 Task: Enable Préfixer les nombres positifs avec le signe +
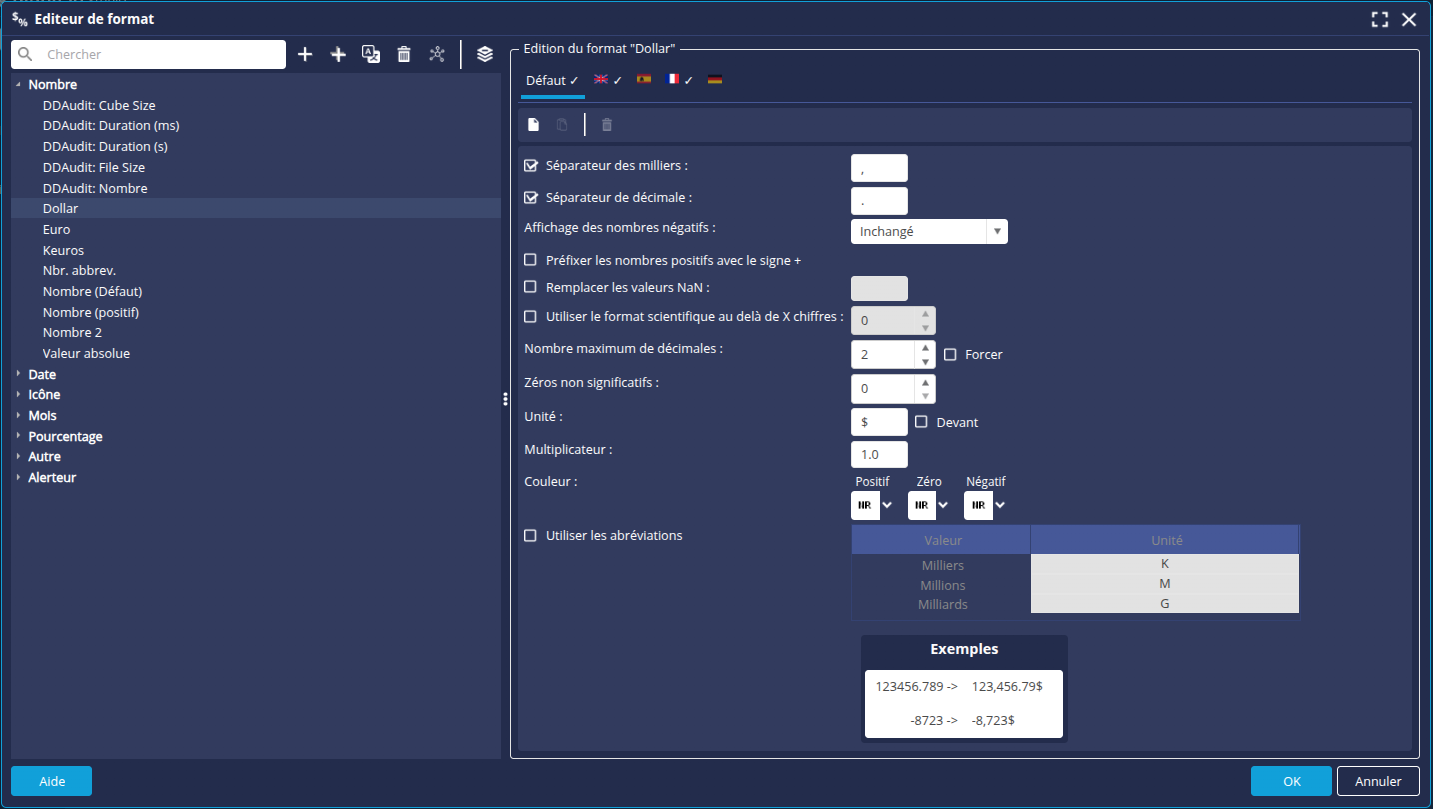pyautogui.click(x=530, y=259)
